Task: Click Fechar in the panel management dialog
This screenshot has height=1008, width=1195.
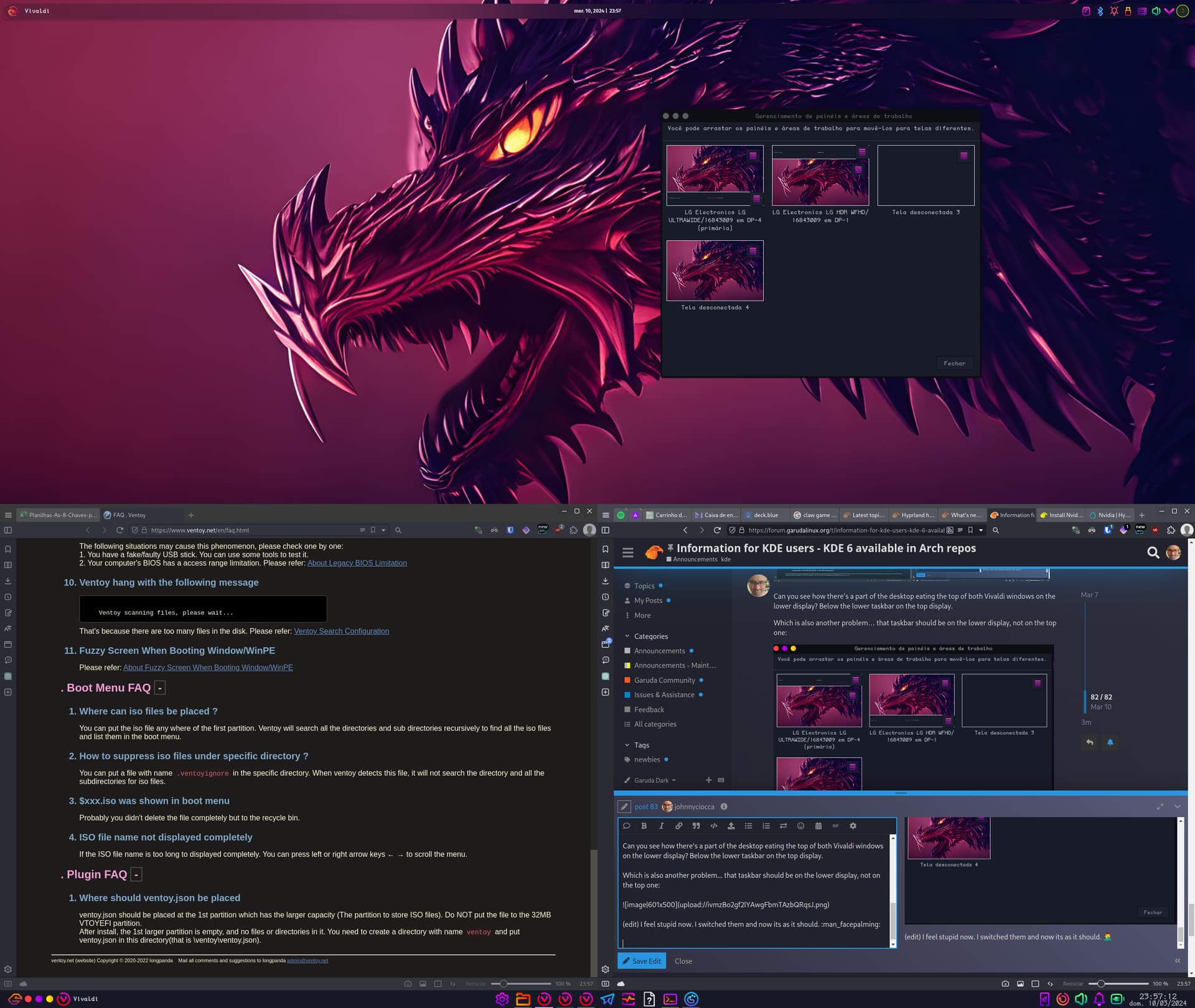Action: point(954,363)
